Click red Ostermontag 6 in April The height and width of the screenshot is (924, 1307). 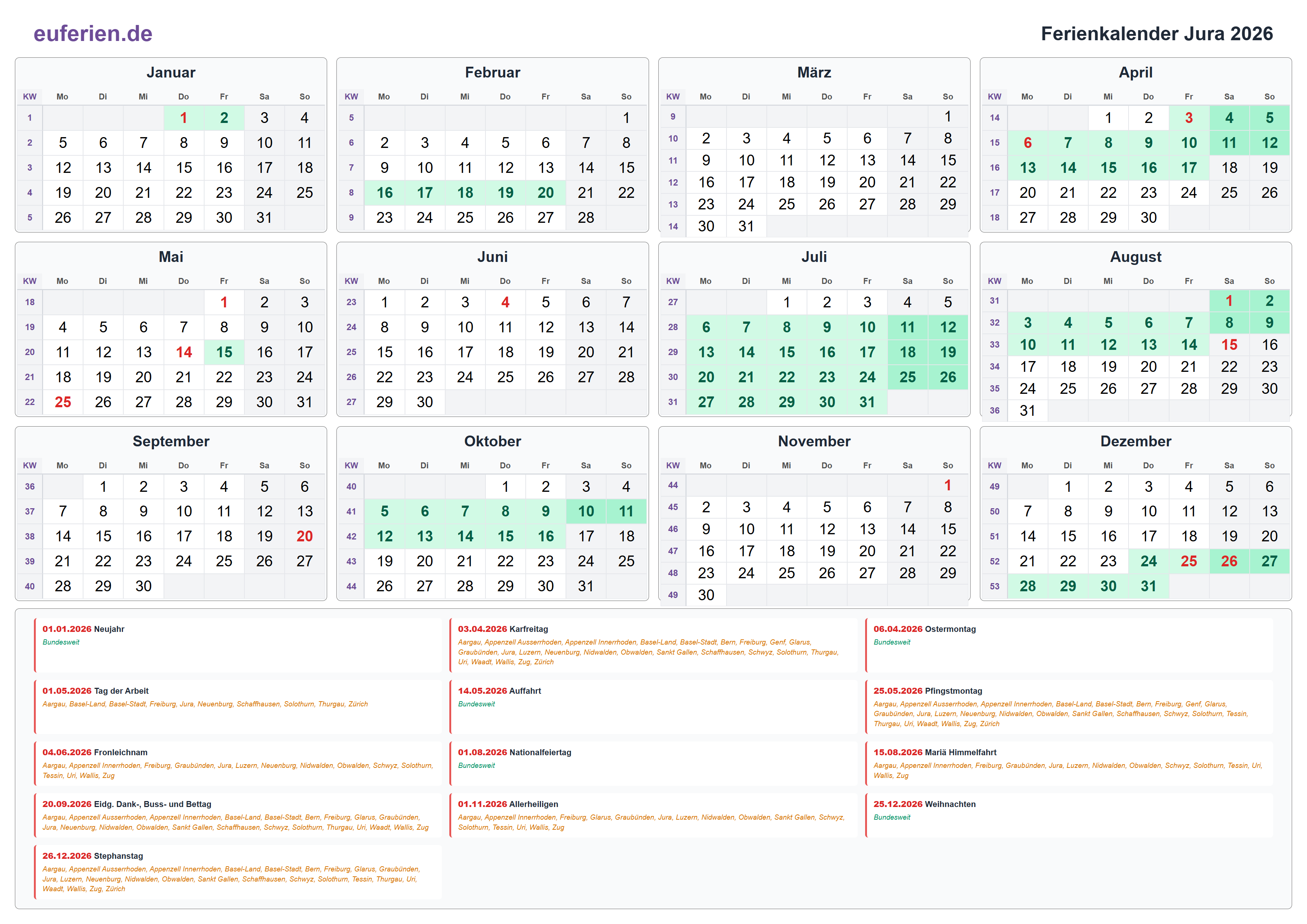(x=1028, y=143)
